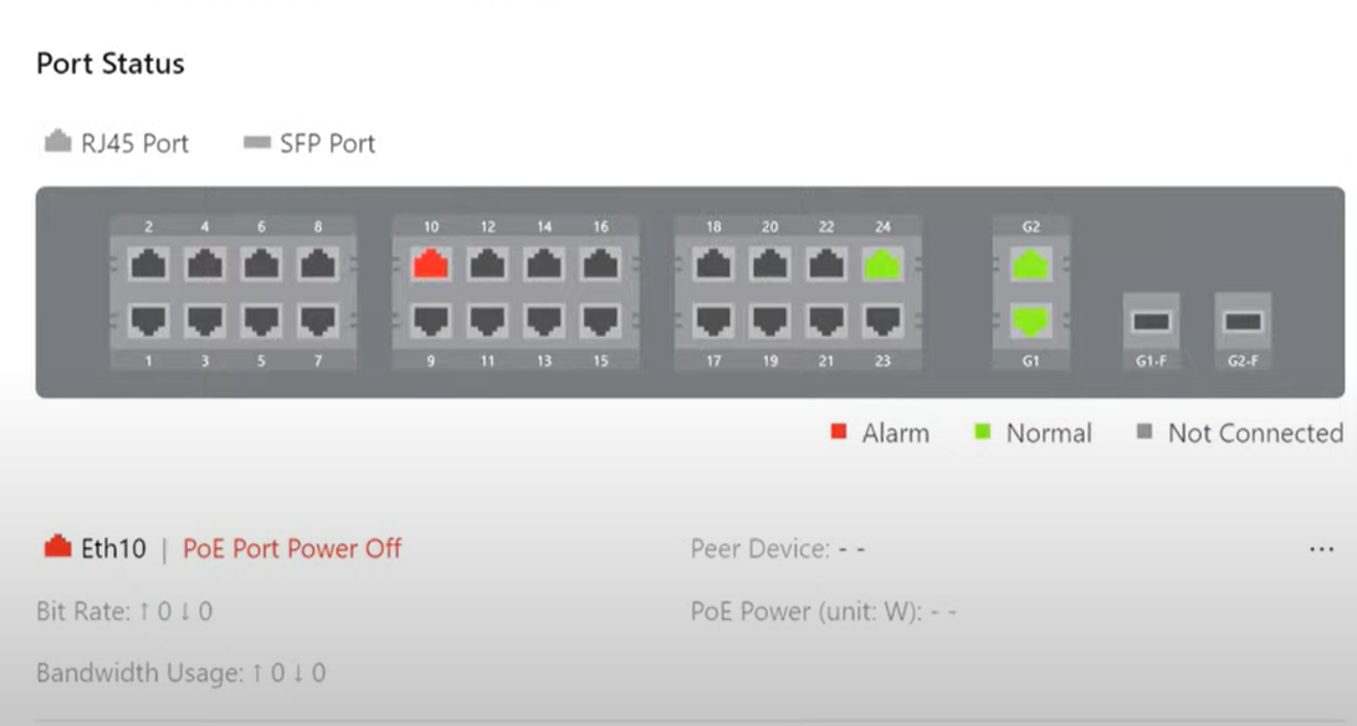Click the RJ45 Port legend icon
Screen dimensions: 1357x726
coord(58,143)
